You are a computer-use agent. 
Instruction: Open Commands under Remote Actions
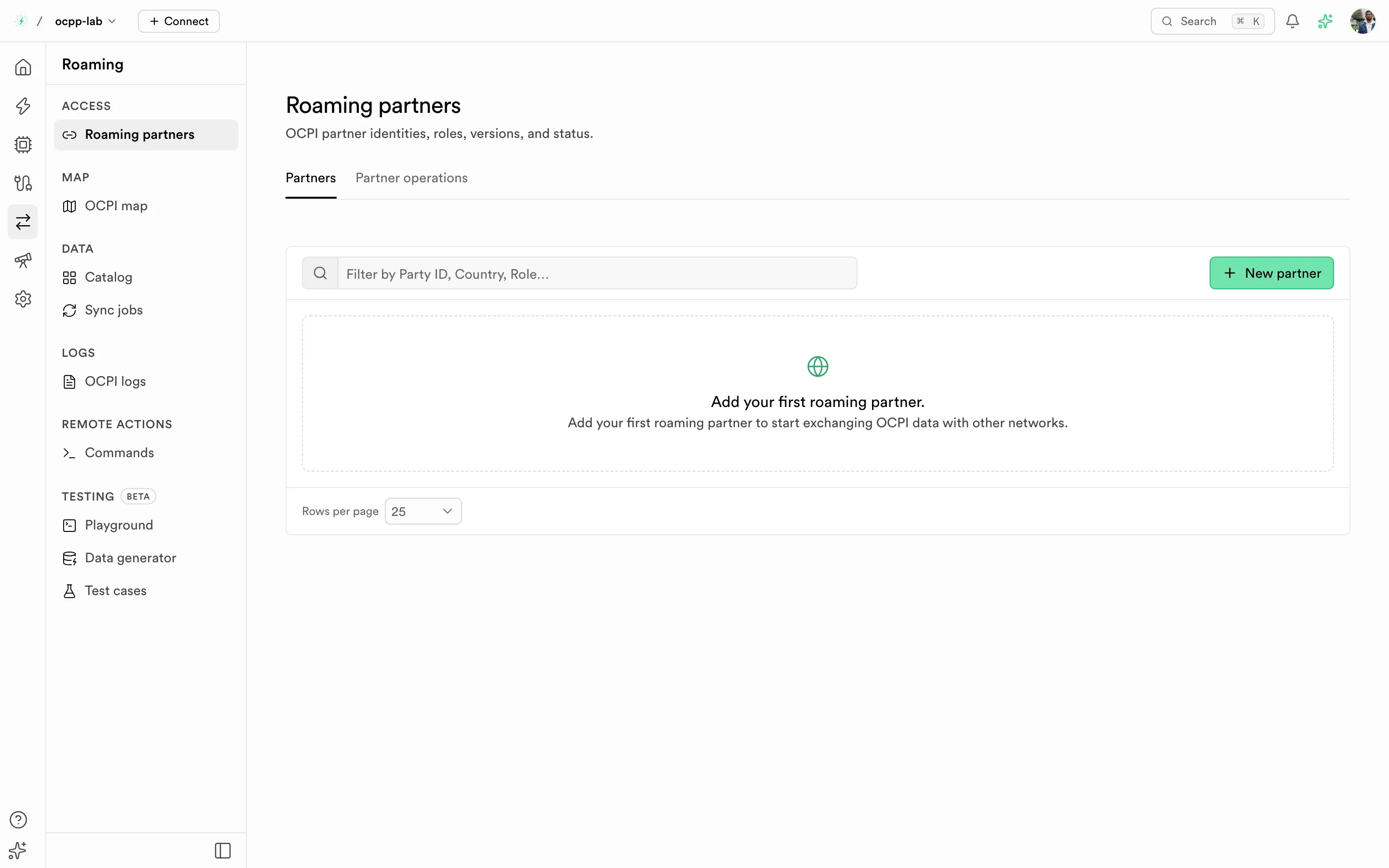tap(146, 453)
